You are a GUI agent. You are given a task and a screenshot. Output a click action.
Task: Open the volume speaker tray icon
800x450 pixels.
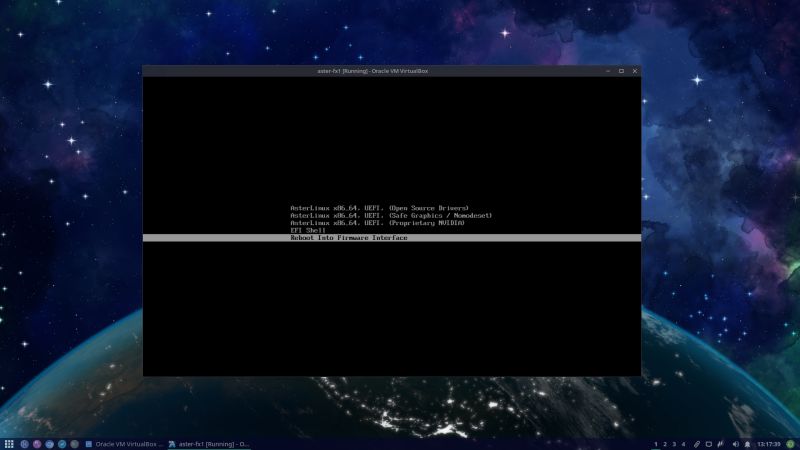pyautogui.click(x=735, y=444)
